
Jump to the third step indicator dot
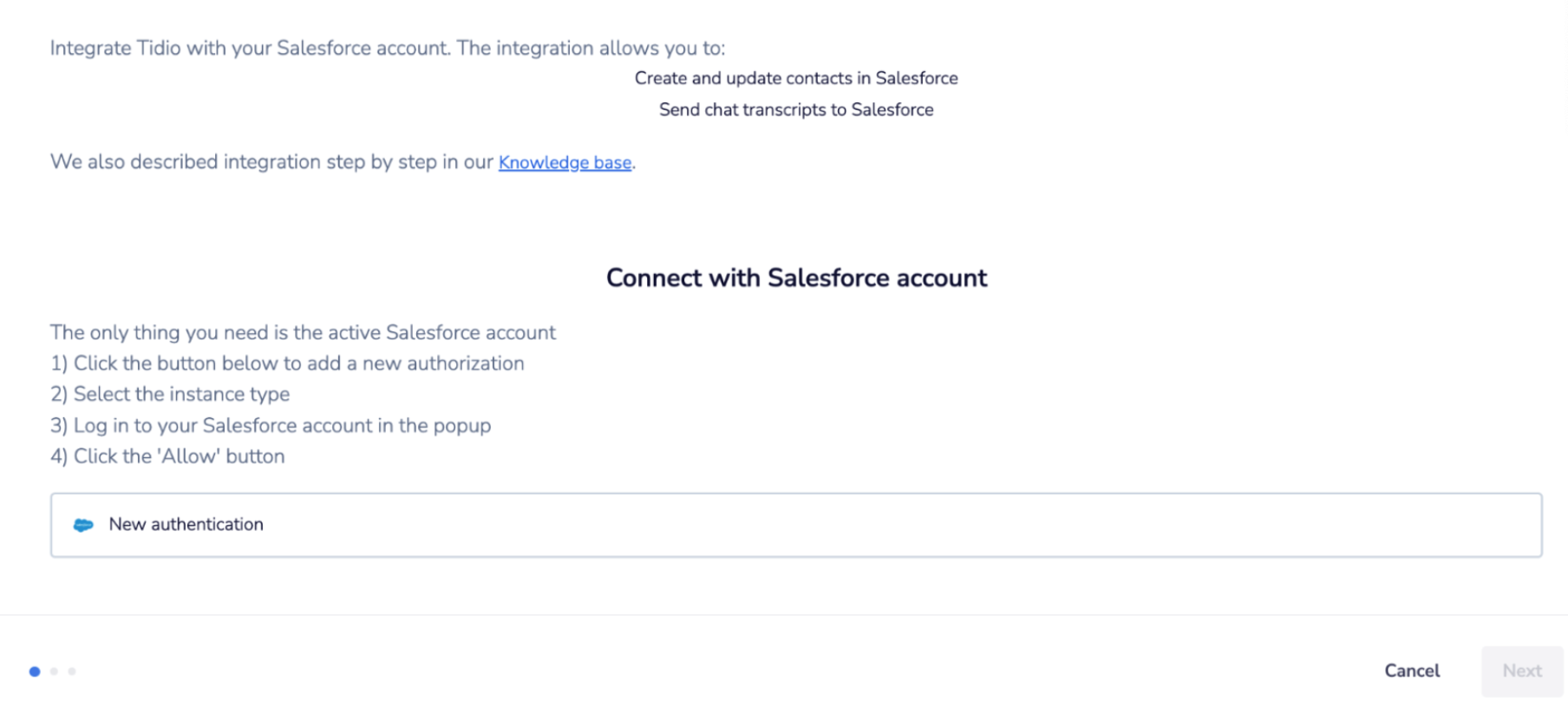point(72,671)
